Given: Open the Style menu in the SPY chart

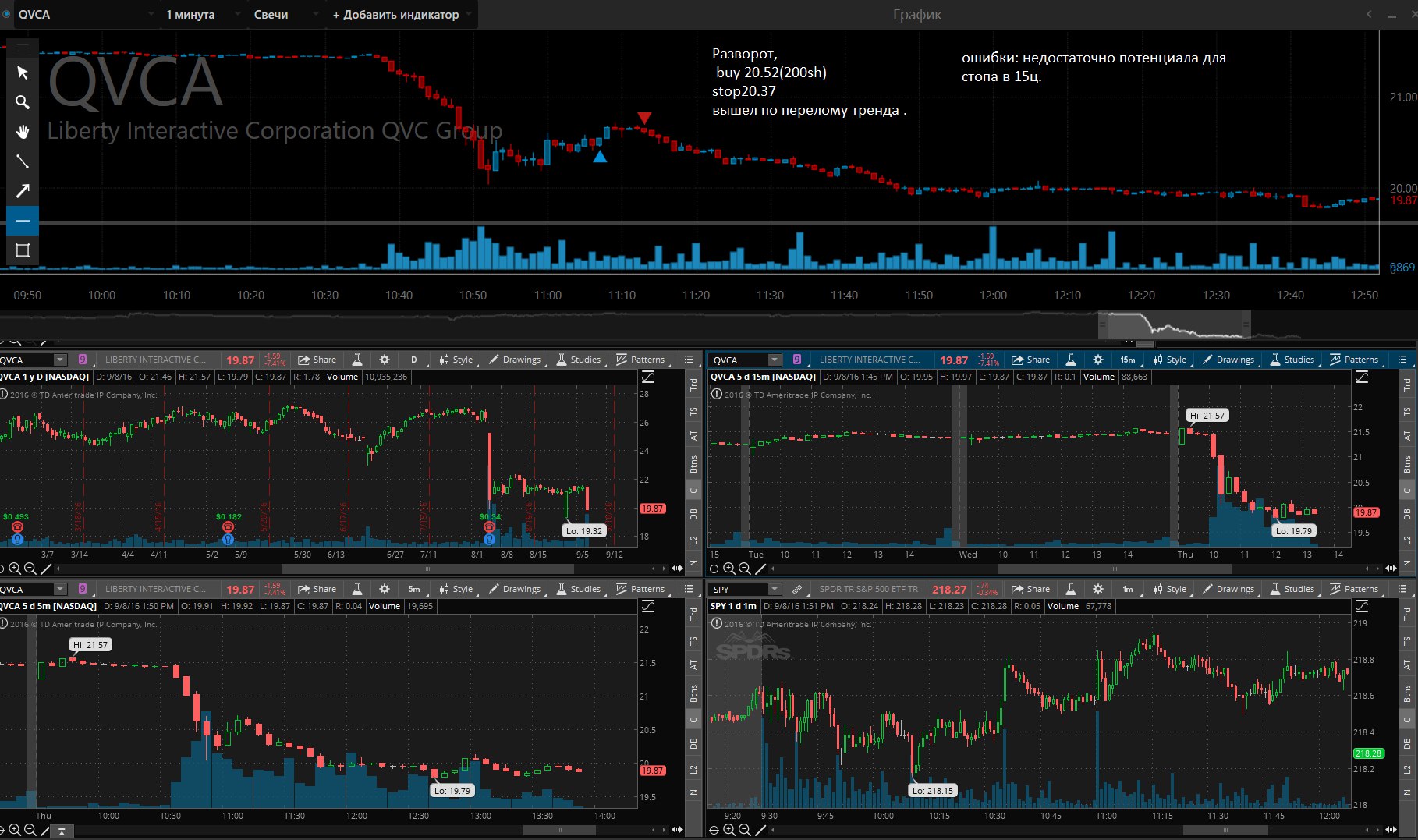Looking at the screenshot, I should tap(1169, 589).
